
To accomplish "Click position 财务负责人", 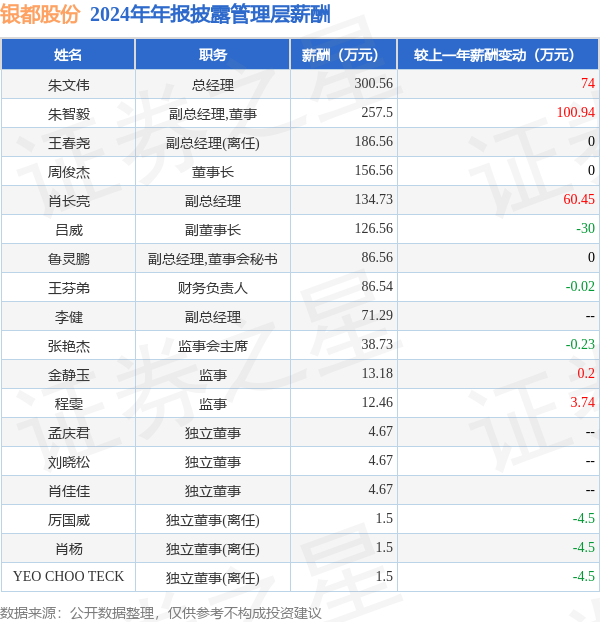I will (x=213, y=288).
